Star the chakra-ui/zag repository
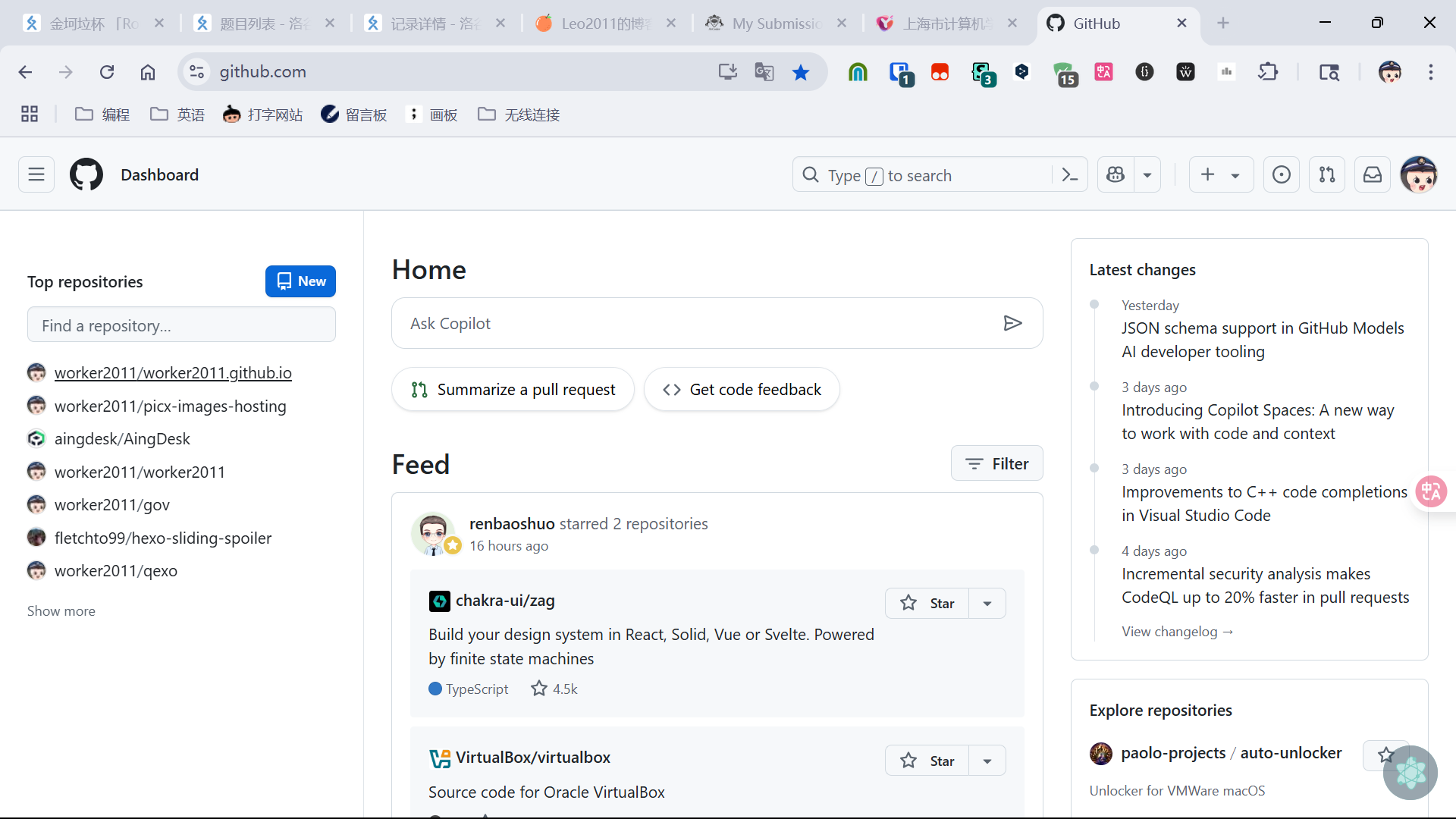1456x819 pixels. pos(927,604)
